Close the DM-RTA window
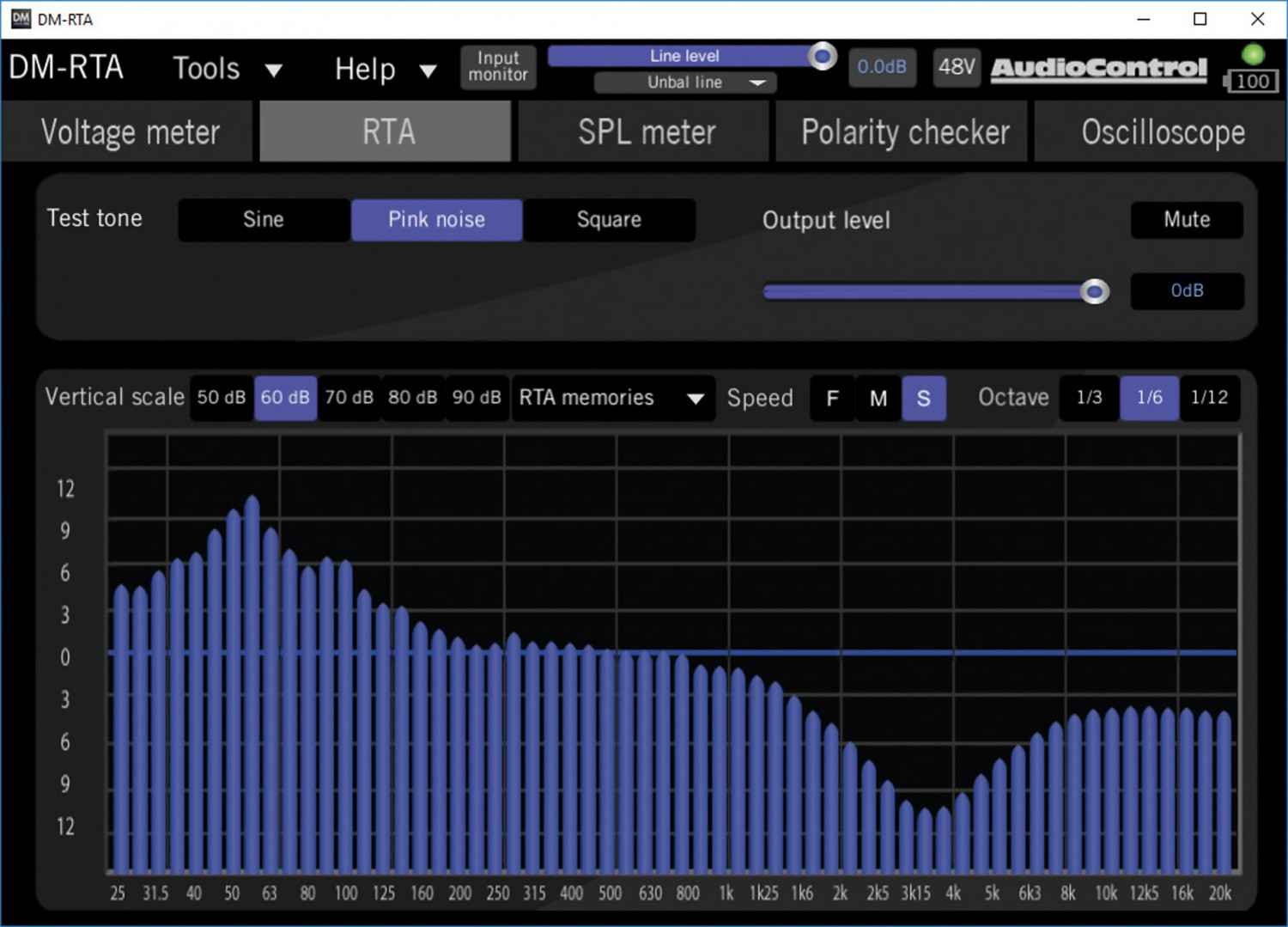The width and height of the screenshot is (1288, 927). pos(1257,19)
